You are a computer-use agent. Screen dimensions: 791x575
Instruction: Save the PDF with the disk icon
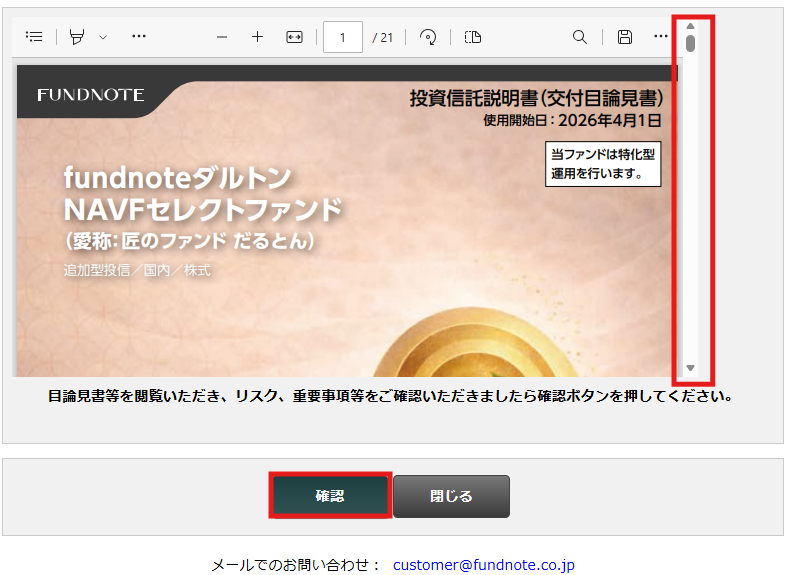[x=625, y=37]
